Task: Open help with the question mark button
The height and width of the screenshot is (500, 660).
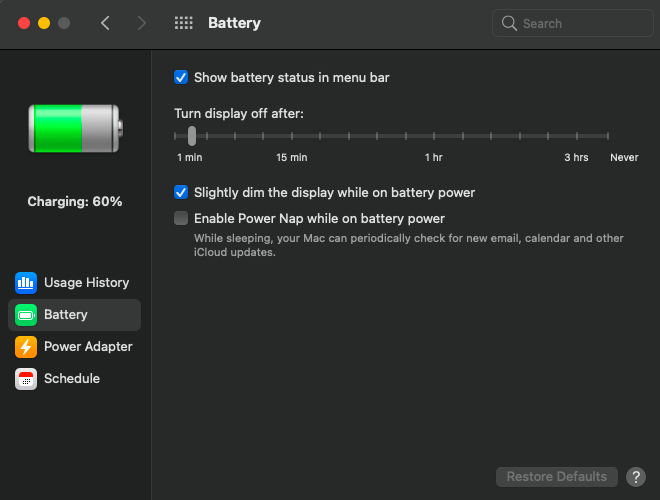Action: click(x=636, y=477)
